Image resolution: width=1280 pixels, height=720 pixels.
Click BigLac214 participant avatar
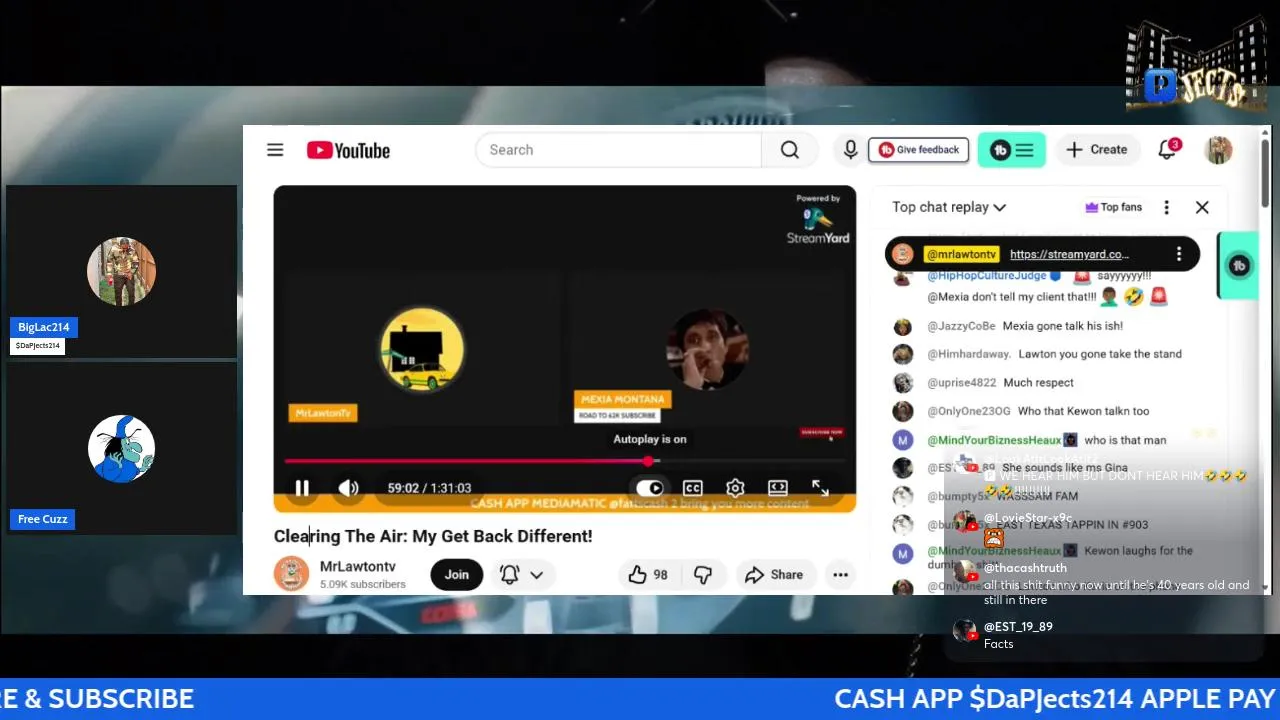121,271
